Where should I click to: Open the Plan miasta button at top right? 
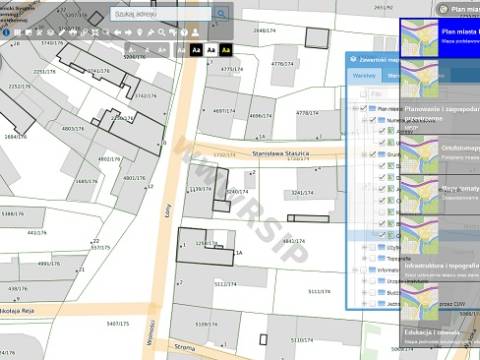[458, 9]
